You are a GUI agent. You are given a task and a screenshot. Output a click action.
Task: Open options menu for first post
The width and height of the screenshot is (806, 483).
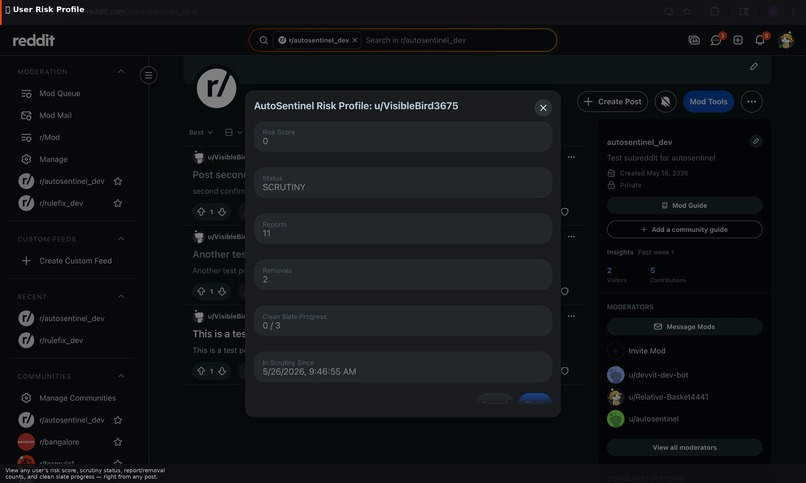(x=571, y=157)
